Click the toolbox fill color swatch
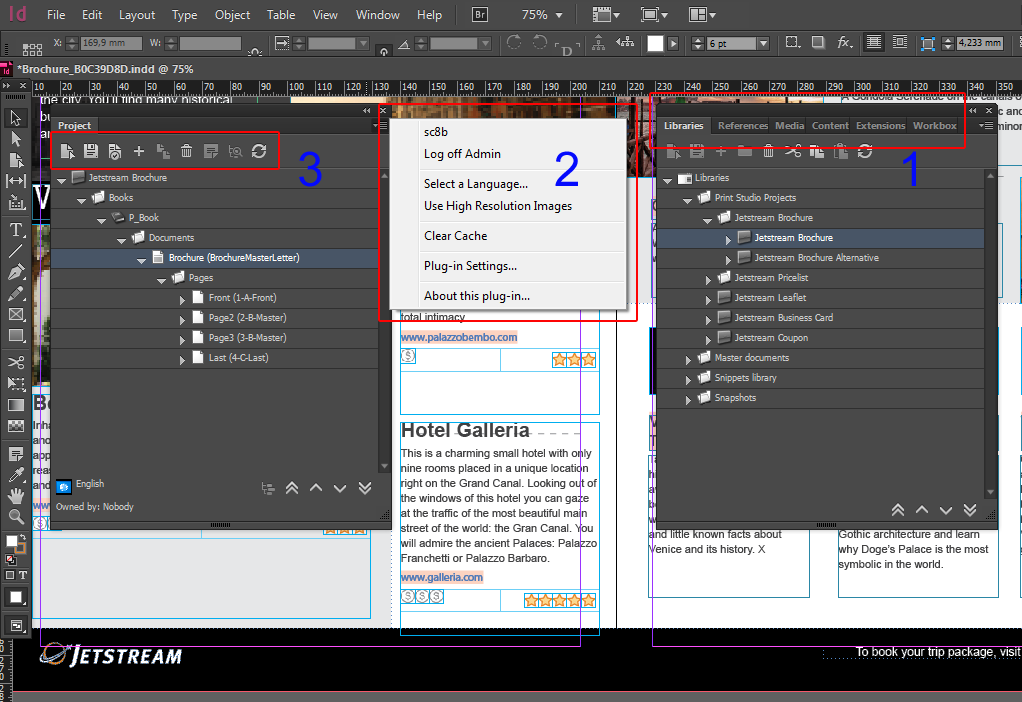The image size is (1022, 702). (12, 542)
